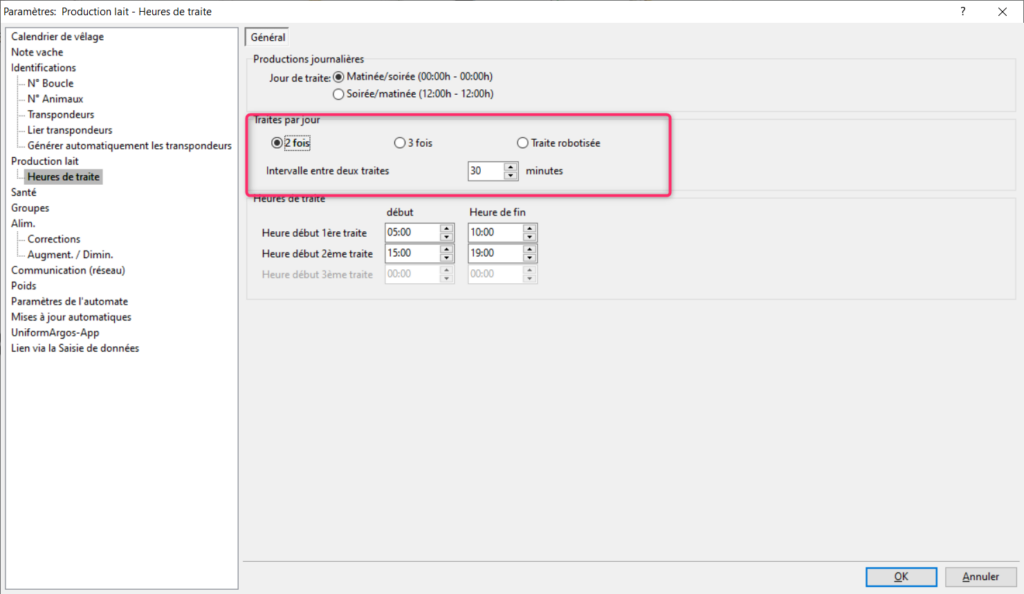Select Soirée/matinée (12:00h - 12:00h) option

pos(338,94)
